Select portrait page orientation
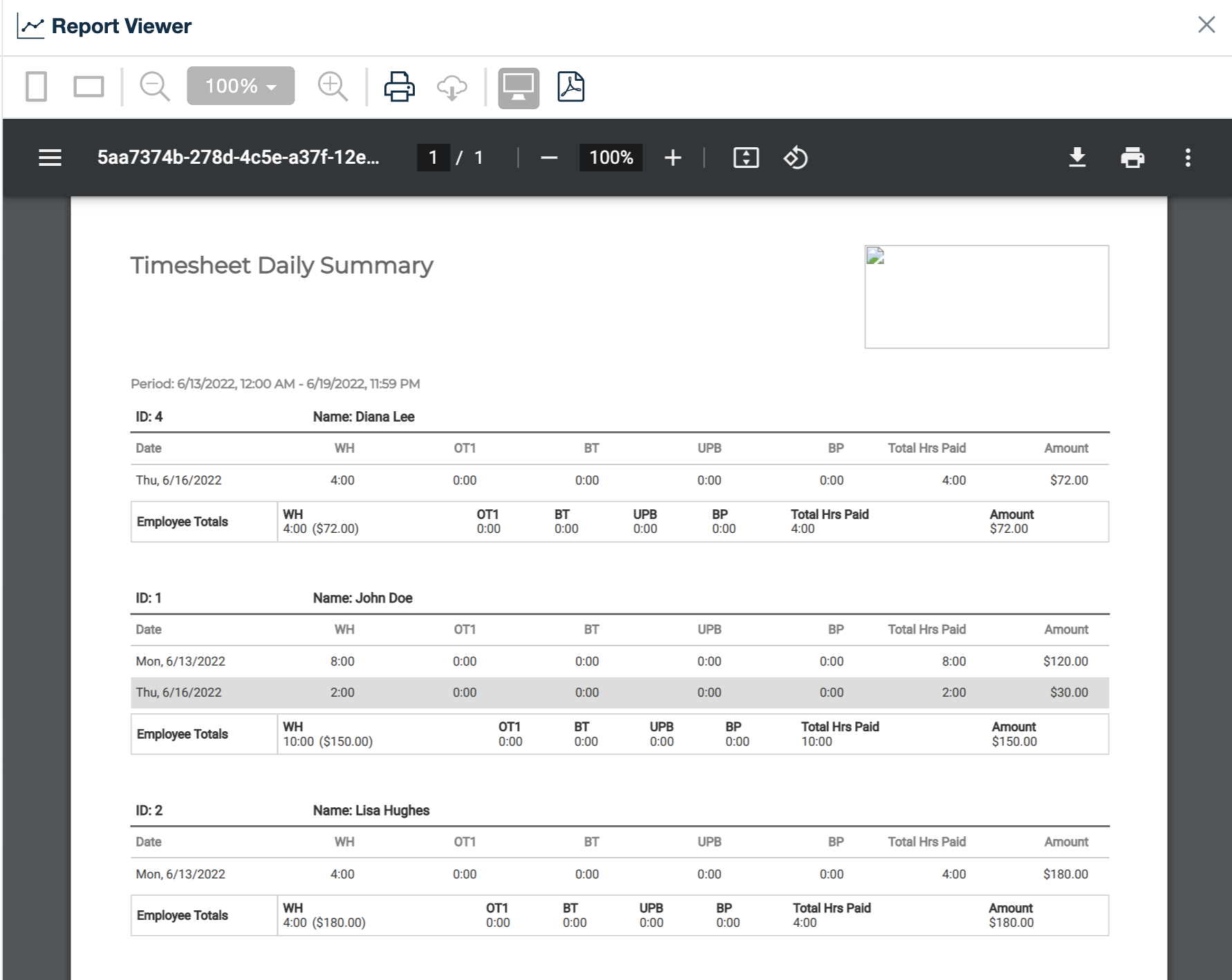 [37, 86]
